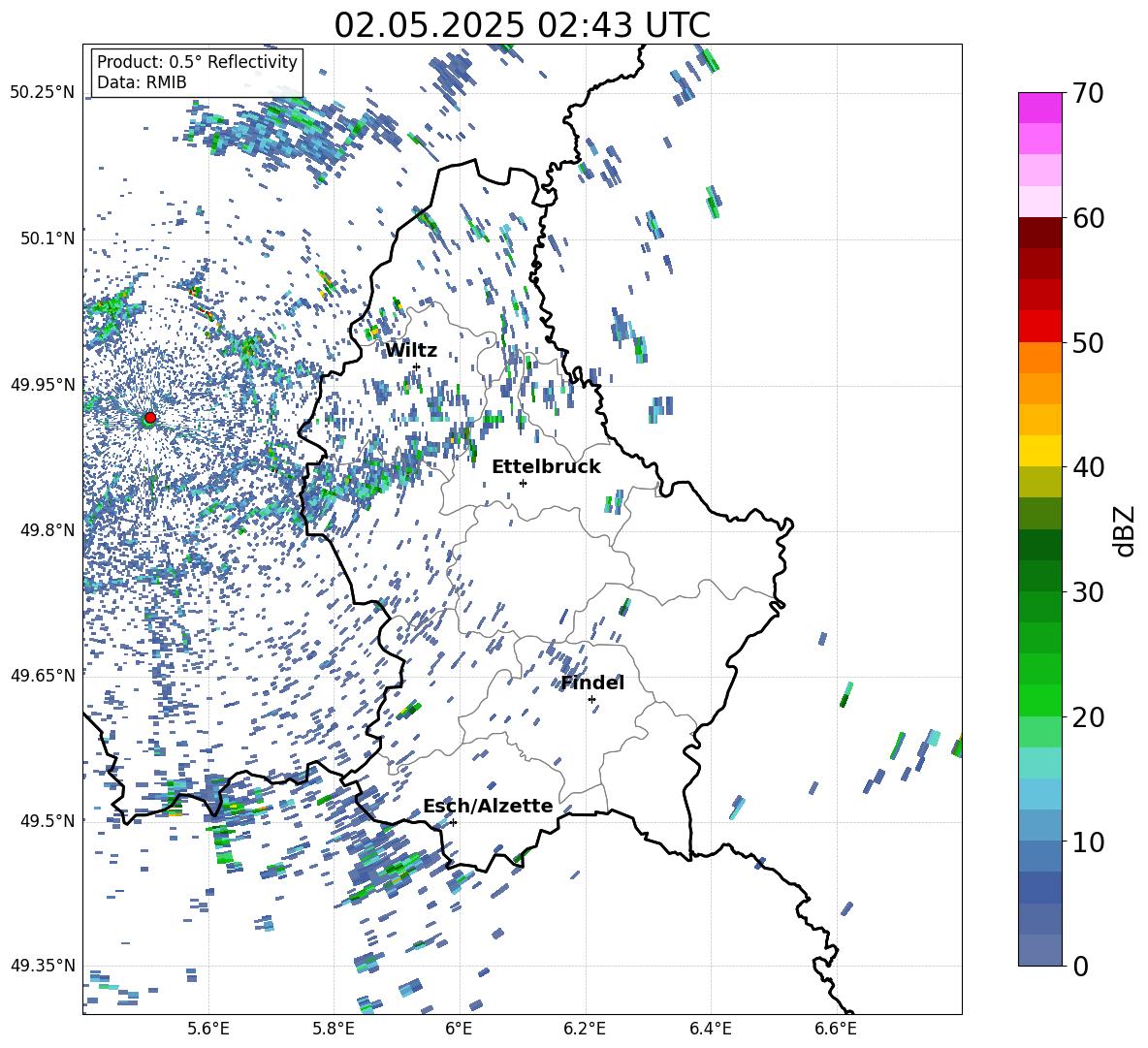
Task: Click the 70 value on colorbar
Action: (x=1087, y=93)
